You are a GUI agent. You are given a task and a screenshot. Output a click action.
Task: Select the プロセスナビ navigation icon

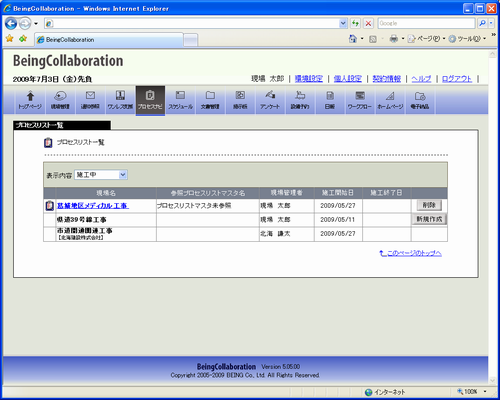click(150, 101)
